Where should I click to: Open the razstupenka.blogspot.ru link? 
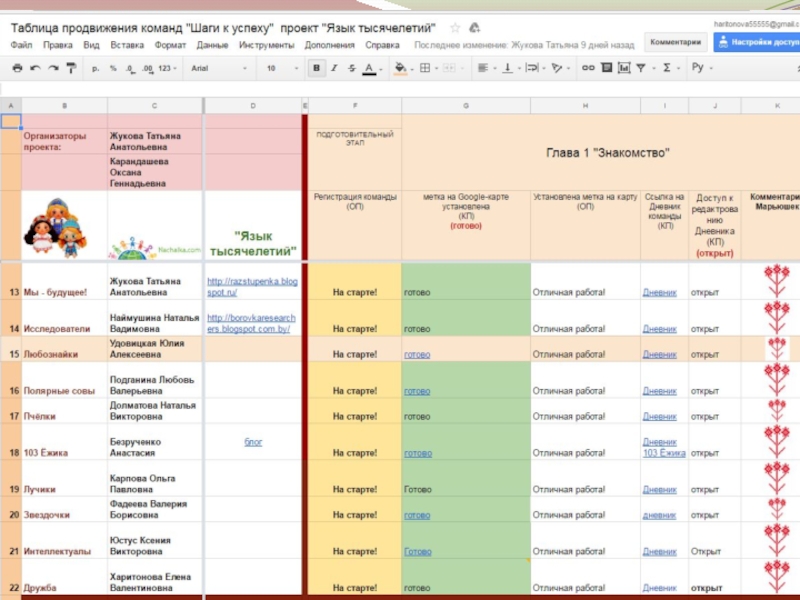coord(251,286)
